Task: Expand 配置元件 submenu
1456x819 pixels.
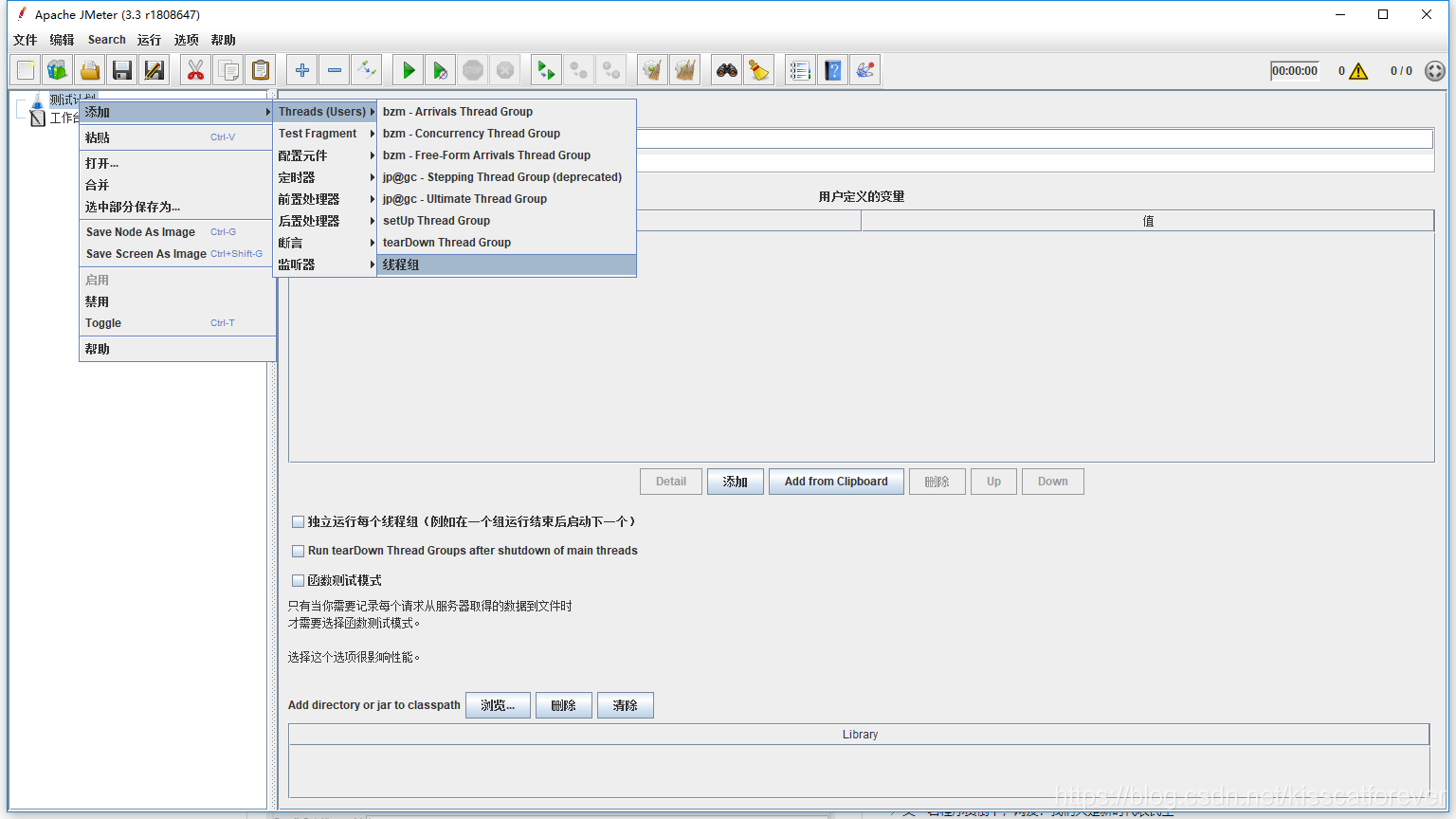Action: tap(325, 155)
